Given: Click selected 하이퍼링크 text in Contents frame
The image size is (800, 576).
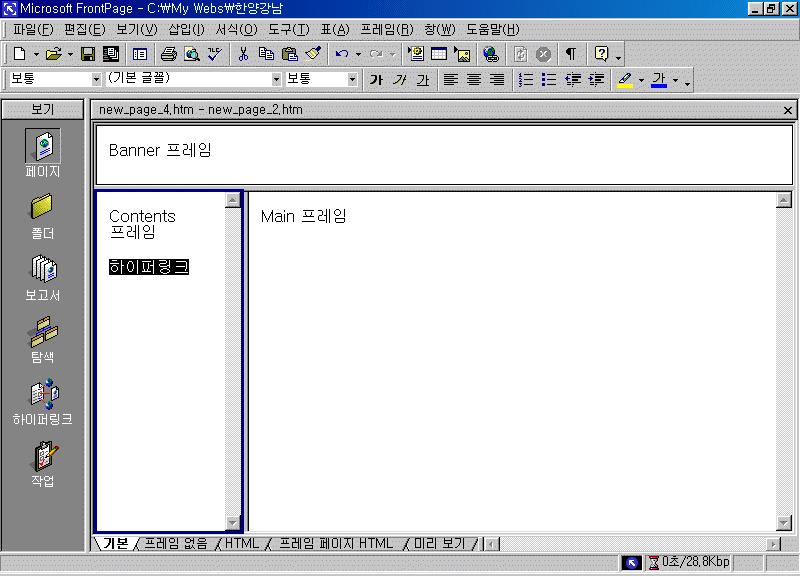Looking at the screenshot, I should pyautogui.click(x=149, y=267).
